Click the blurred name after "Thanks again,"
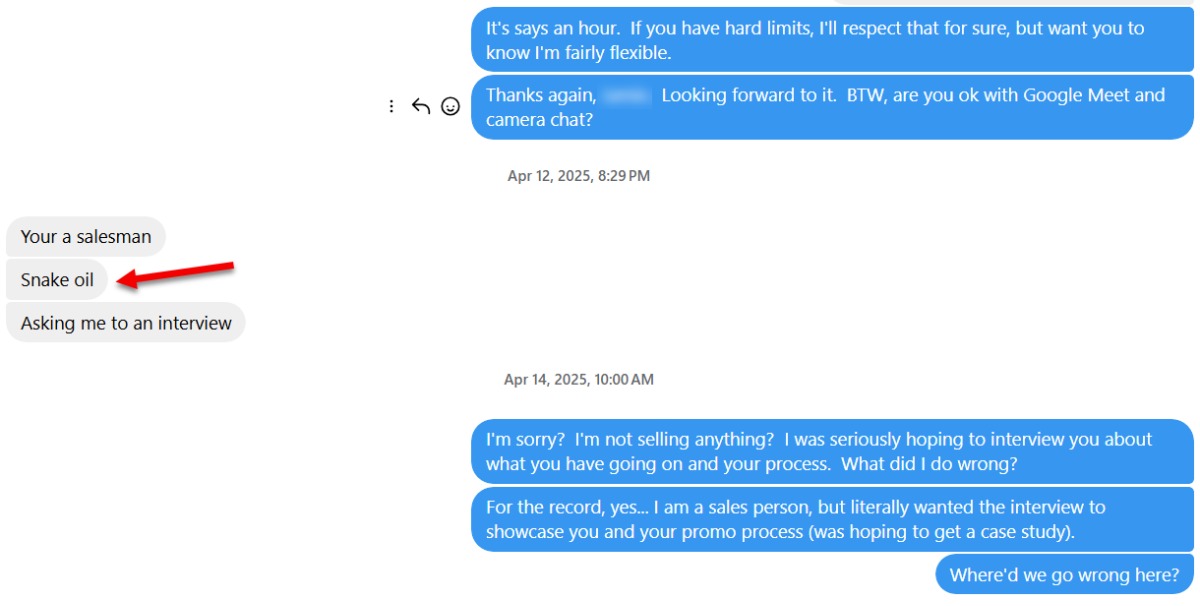1200x606 pixels. pyautogui.click(x=628, y=96)
